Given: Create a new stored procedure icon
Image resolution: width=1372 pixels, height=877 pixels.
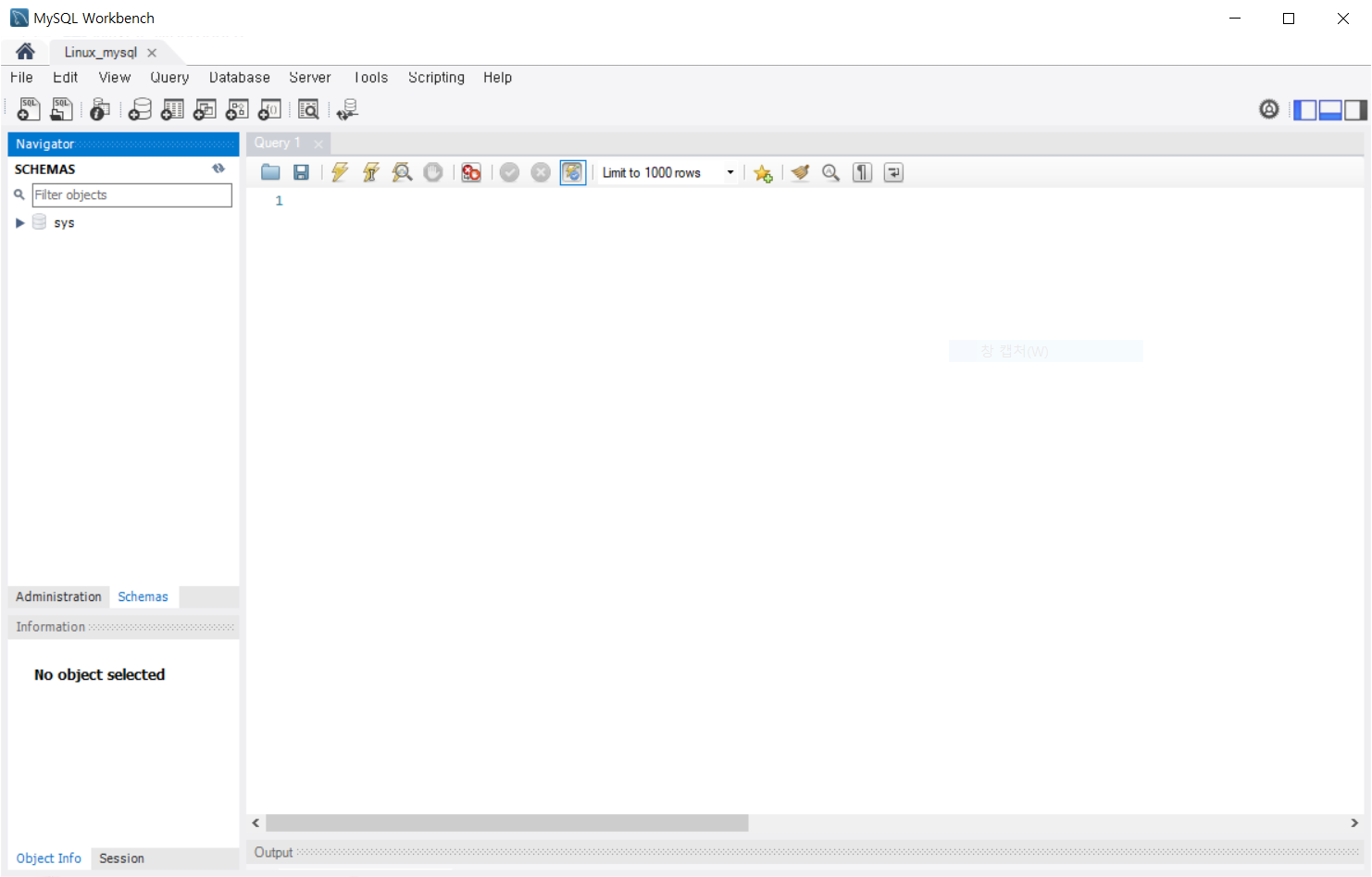Looking at the screenshot, I should click(237, 109).
